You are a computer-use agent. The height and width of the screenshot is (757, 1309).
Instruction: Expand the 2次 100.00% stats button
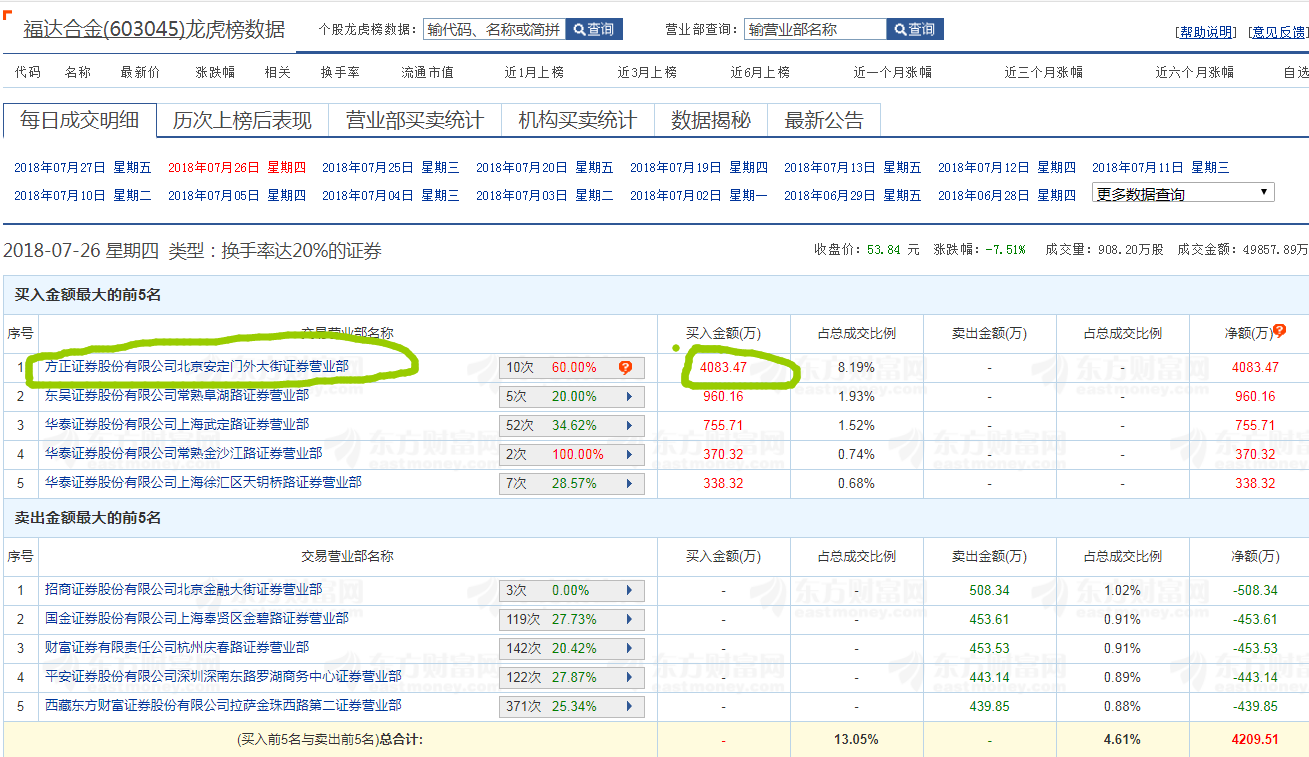(x=572, y=455)
